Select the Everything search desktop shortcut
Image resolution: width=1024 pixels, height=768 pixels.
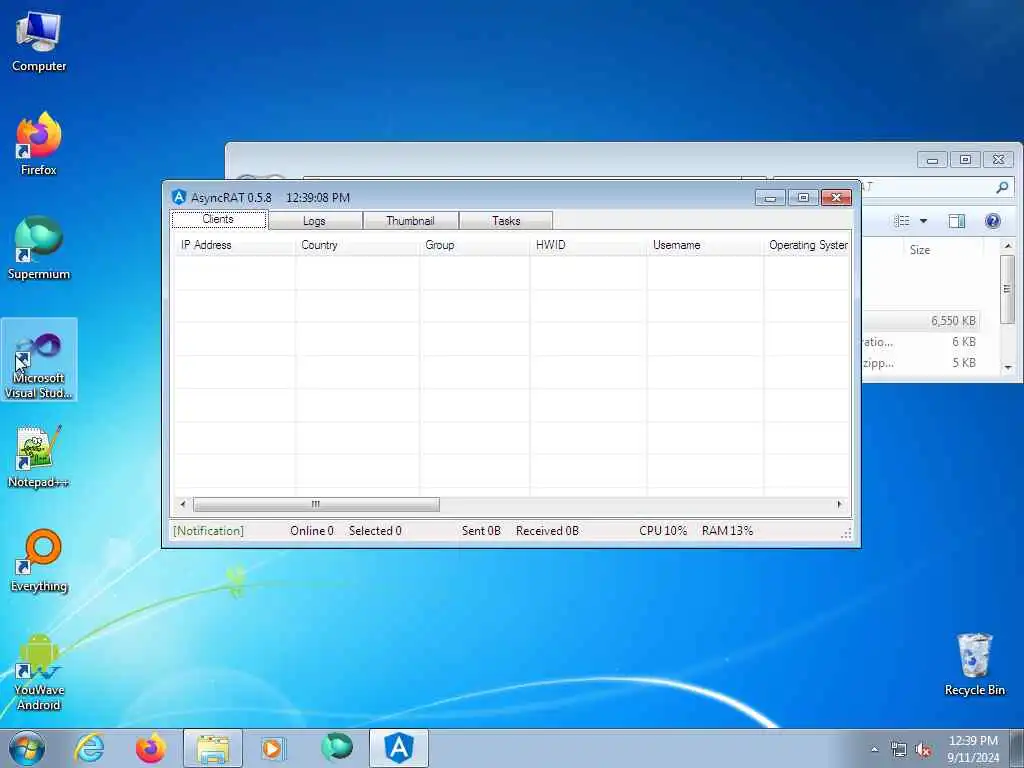pos(39,560)
